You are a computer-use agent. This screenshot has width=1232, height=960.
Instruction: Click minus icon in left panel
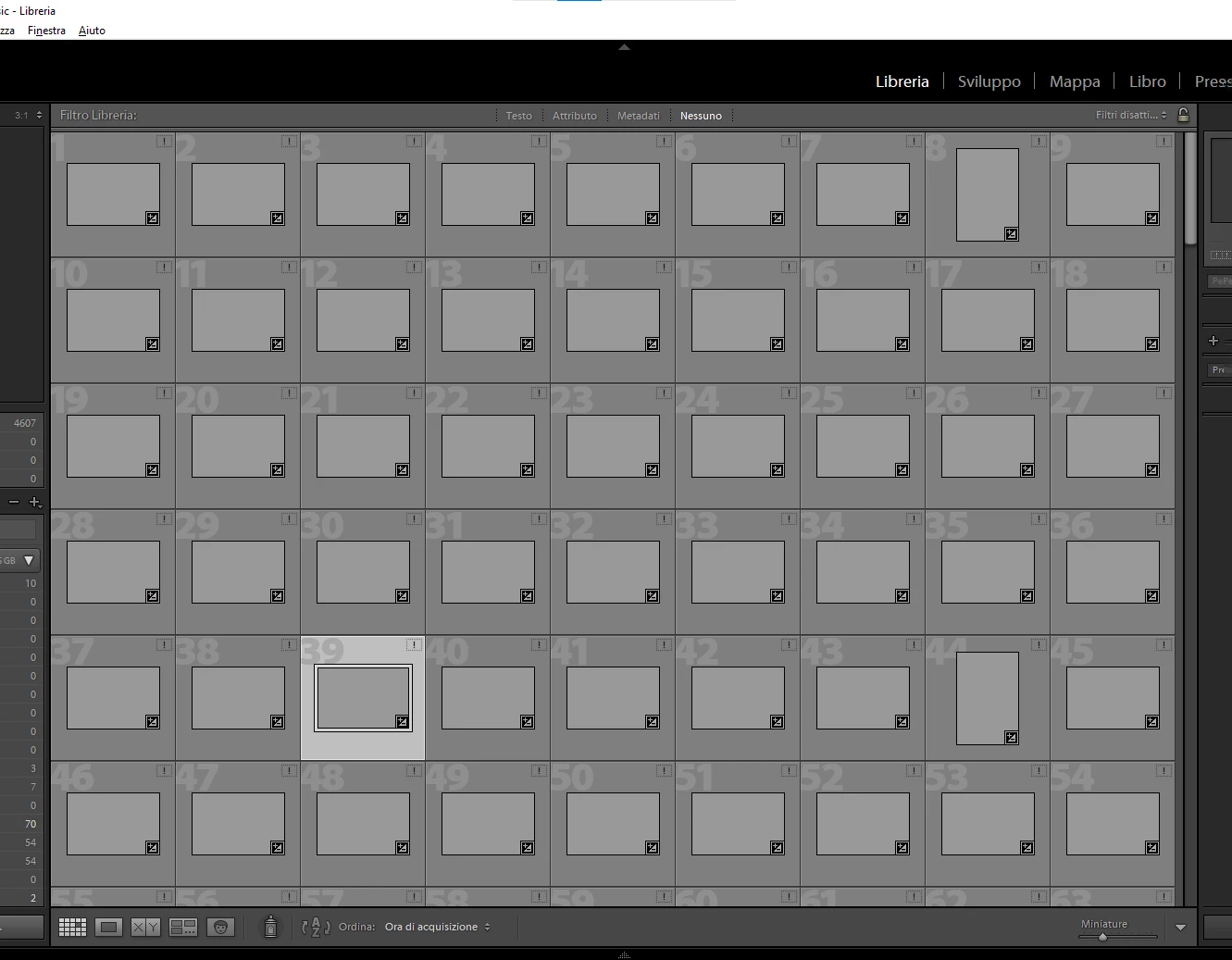pos(14,502)
